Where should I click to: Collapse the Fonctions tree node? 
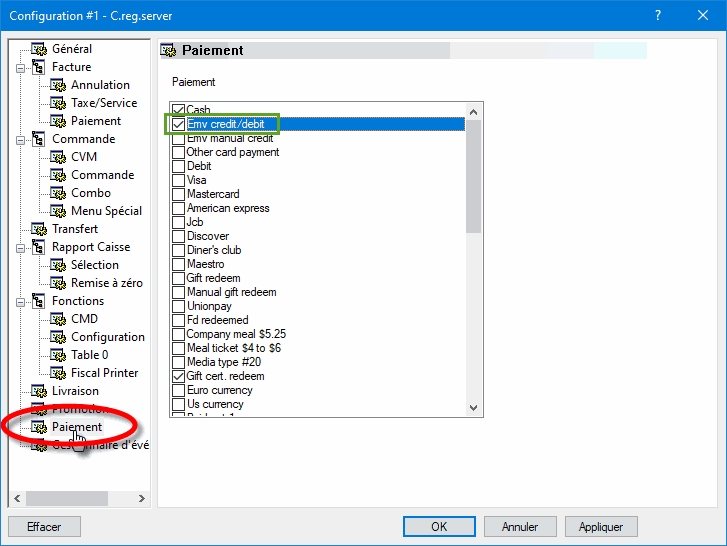point(19,301)
